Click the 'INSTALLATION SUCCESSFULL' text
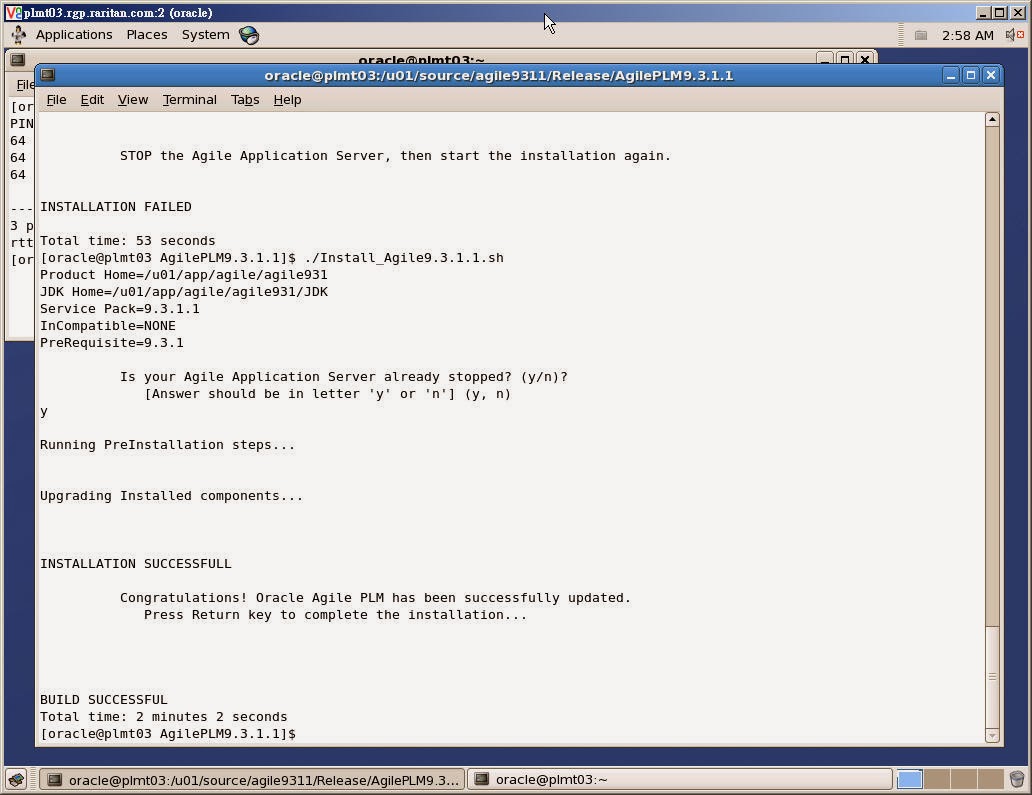1032x795 pixels. coord(136,564)
